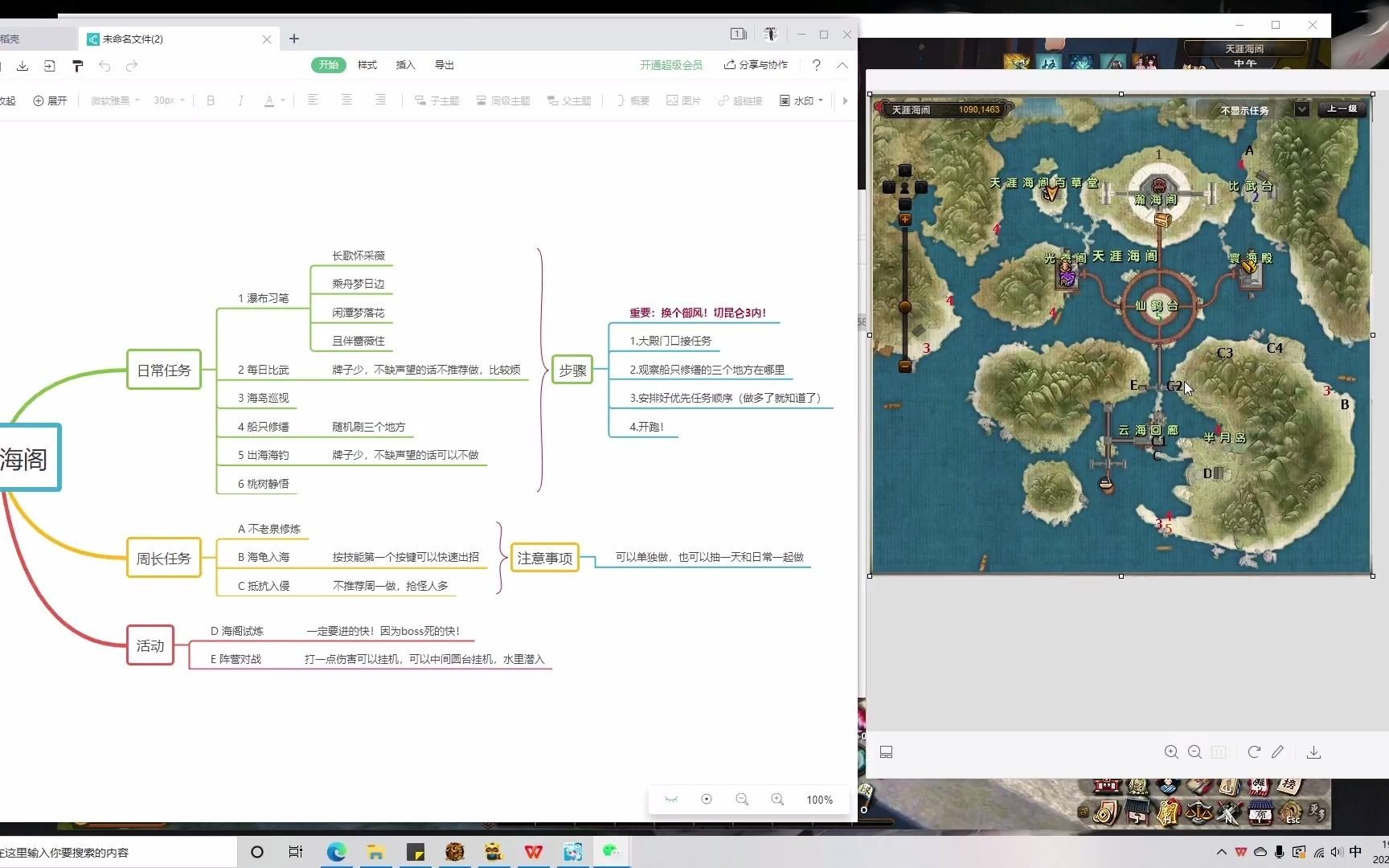This screenshot has width=1389, height=868.
Task: Select the 步骤 node
Action: pyautogui.click(x=572, y=370)
